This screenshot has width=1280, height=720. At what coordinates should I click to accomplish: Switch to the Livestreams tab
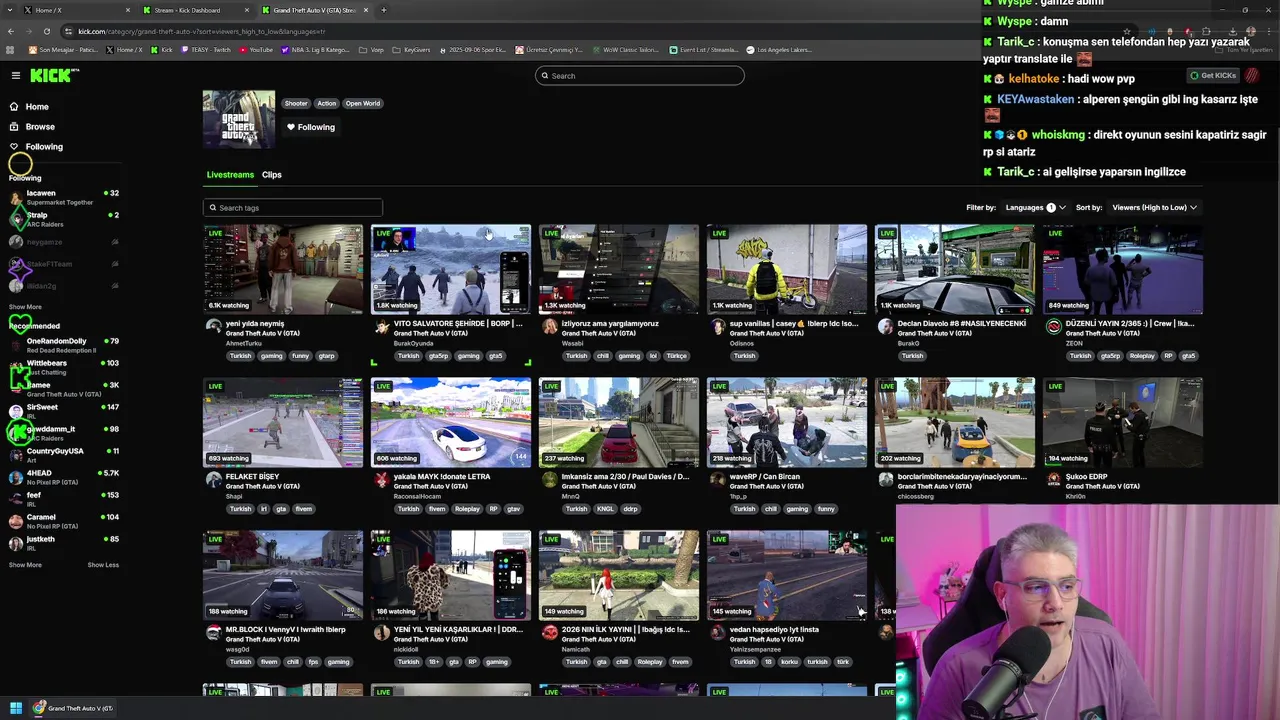tap(230, 175)
